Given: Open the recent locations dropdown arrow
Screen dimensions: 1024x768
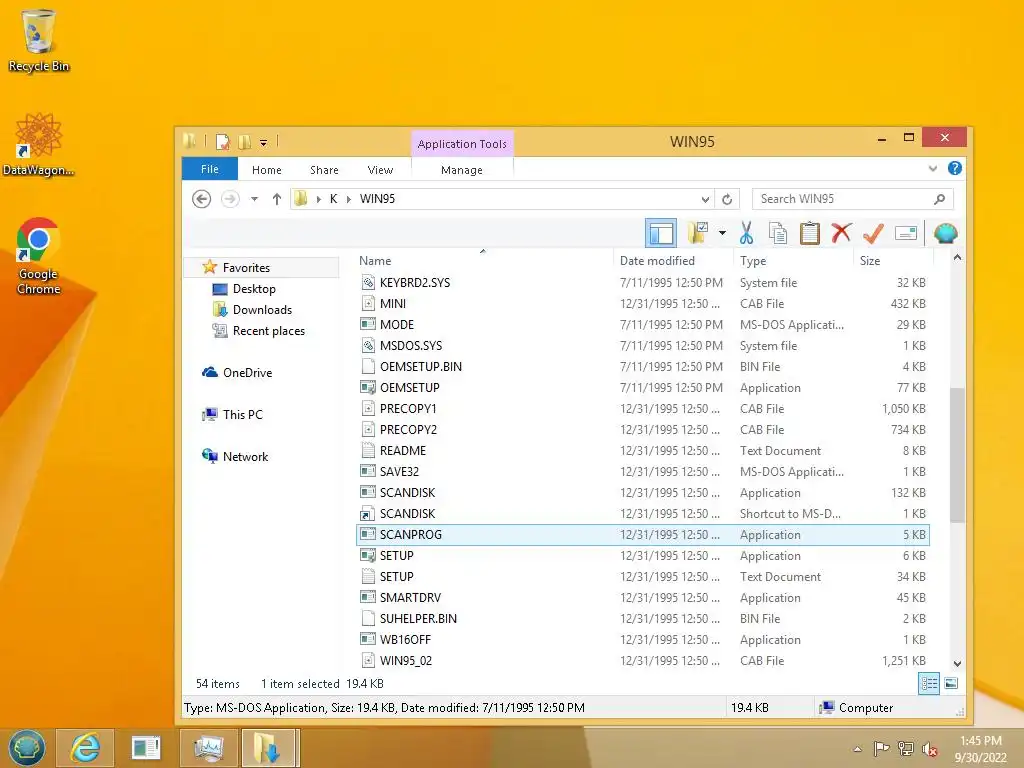Looking at the screenshot, I should point(255,199).
